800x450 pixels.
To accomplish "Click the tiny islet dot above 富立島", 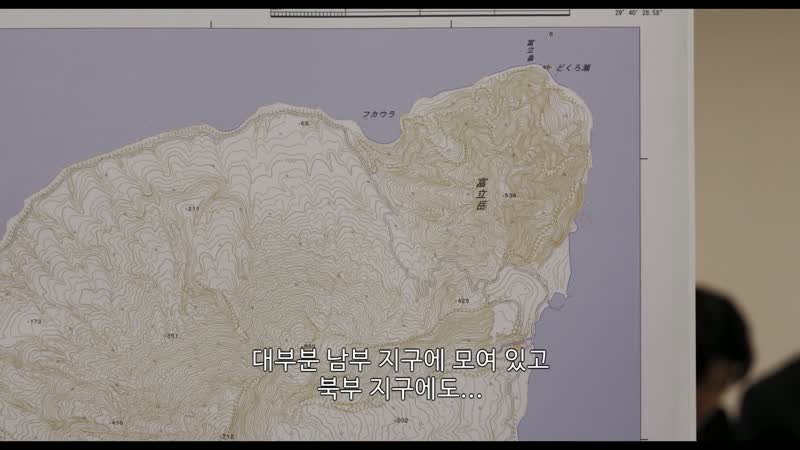I will click(551, 34).
